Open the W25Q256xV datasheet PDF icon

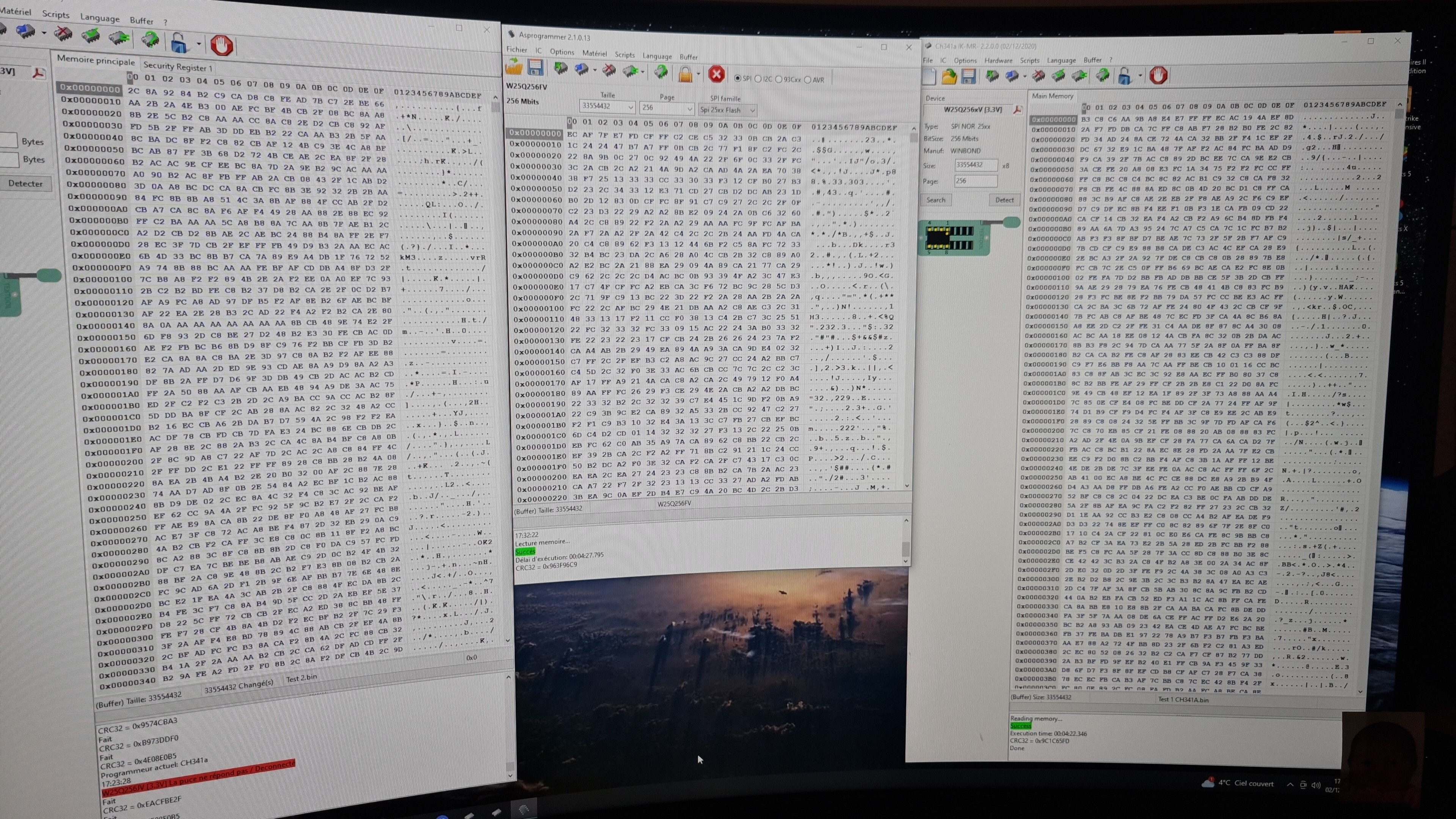coord(1017,110)
